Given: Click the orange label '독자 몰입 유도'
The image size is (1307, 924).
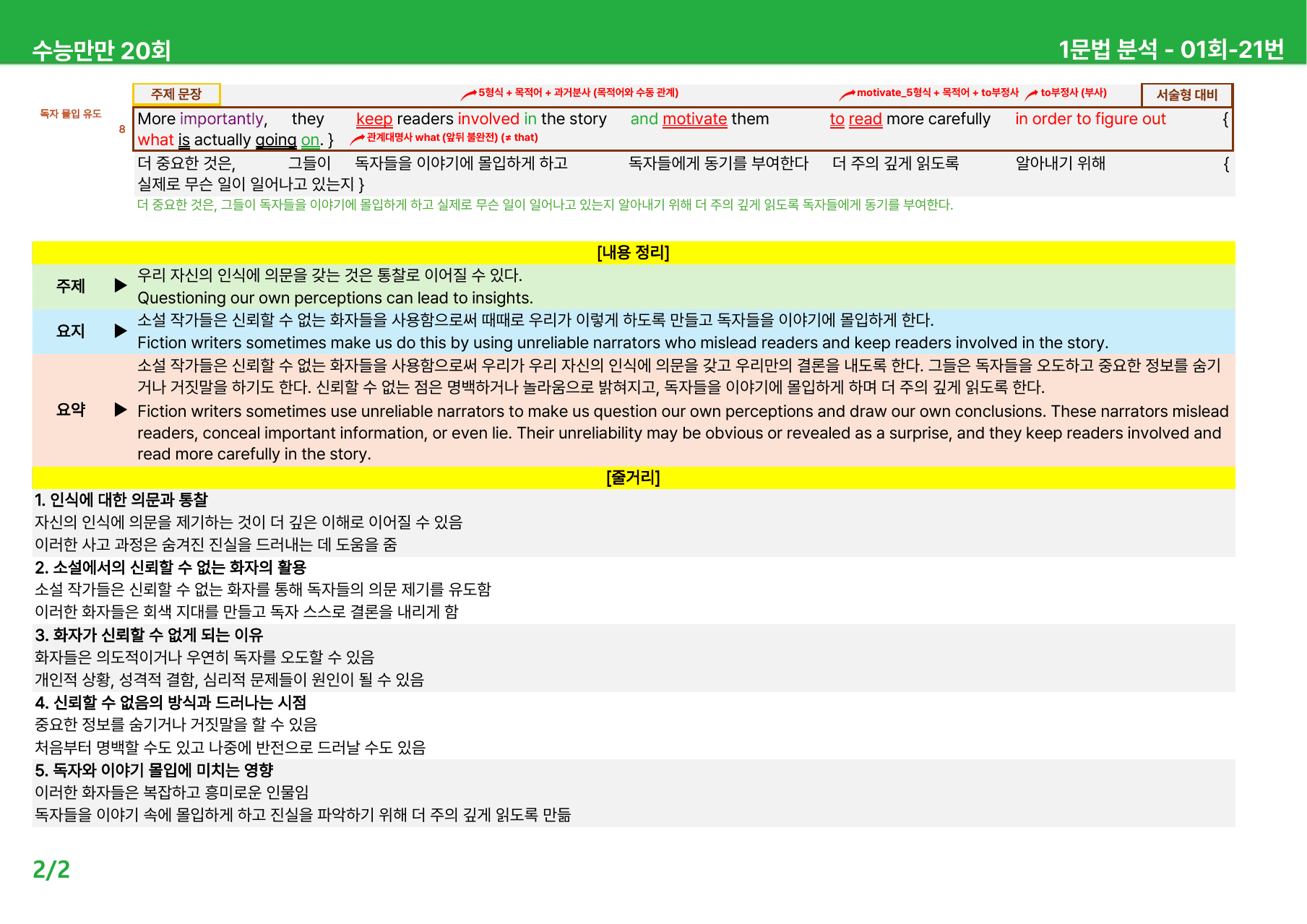Looking at the screenshot, I should pyautogui.click(x=71, y=113).
